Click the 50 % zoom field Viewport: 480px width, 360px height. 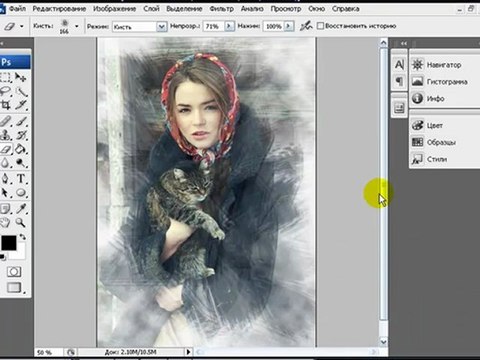48,352
